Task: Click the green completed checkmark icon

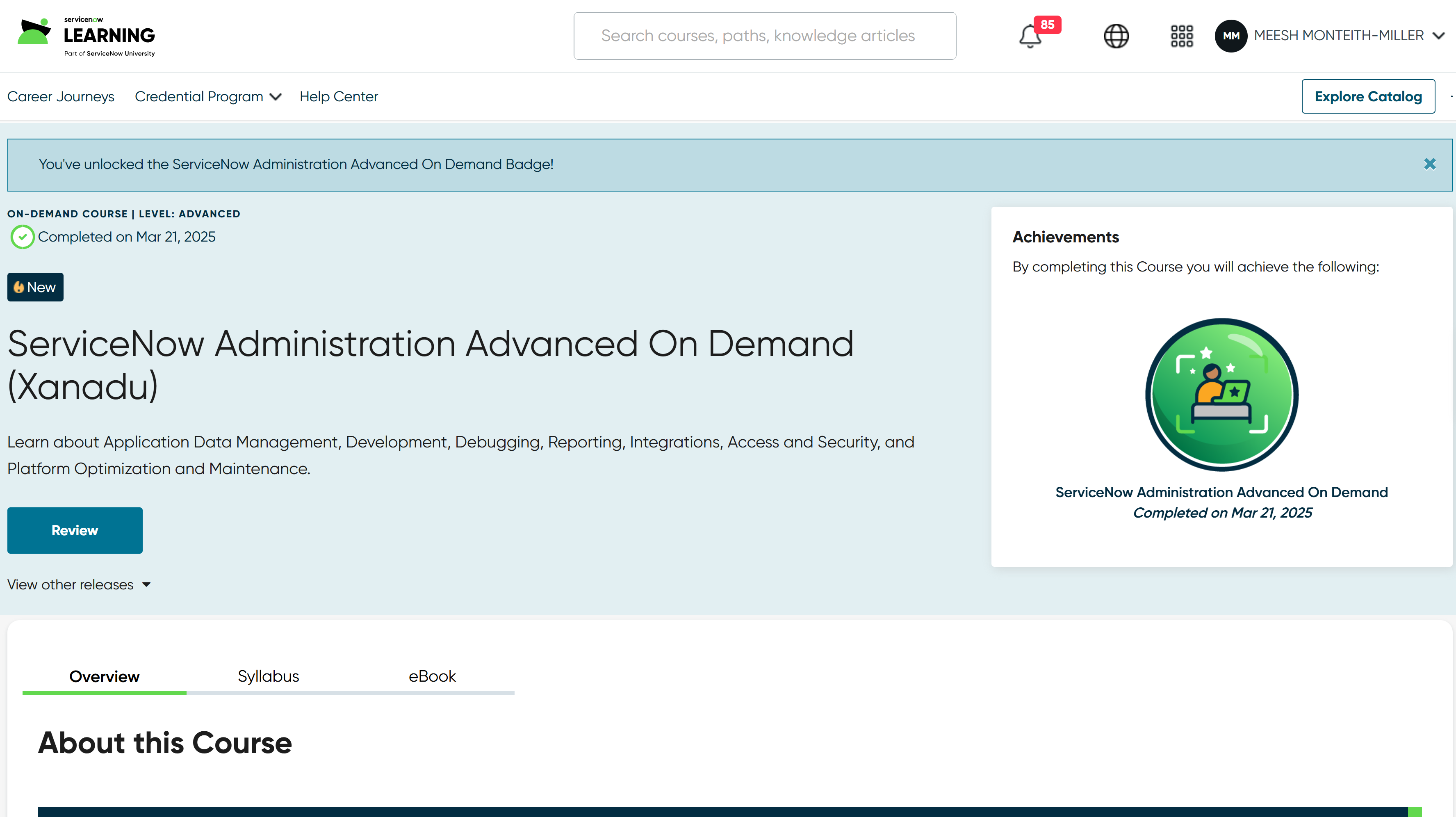Action: (23, 237)
